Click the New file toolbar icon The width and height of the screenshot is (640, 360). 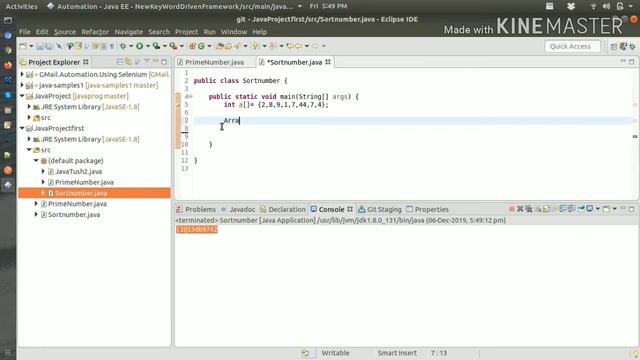pyautogui.click(x=23, y=46)
